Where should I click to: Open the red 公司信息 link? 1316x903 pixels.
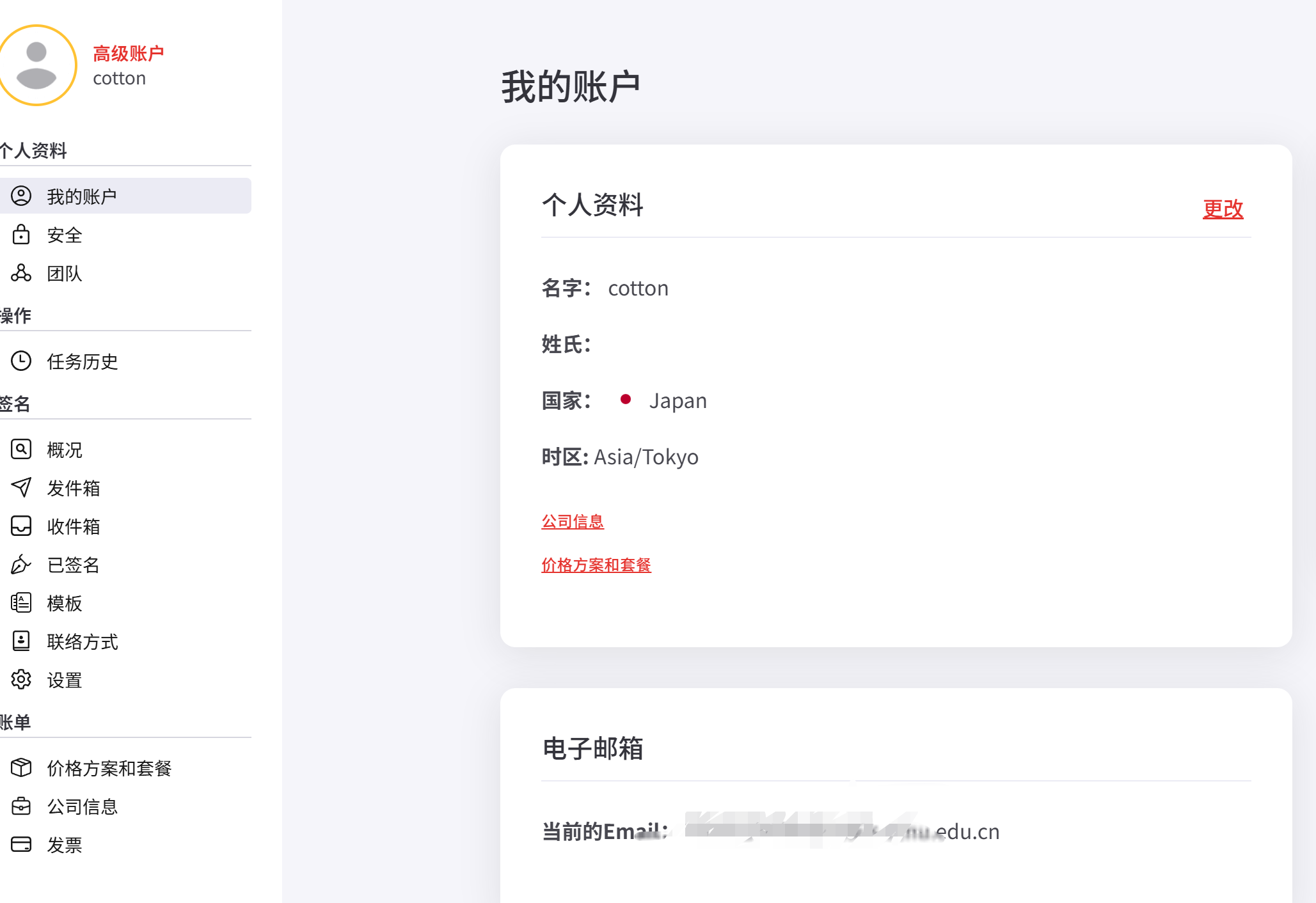click(x=573, y=522)
